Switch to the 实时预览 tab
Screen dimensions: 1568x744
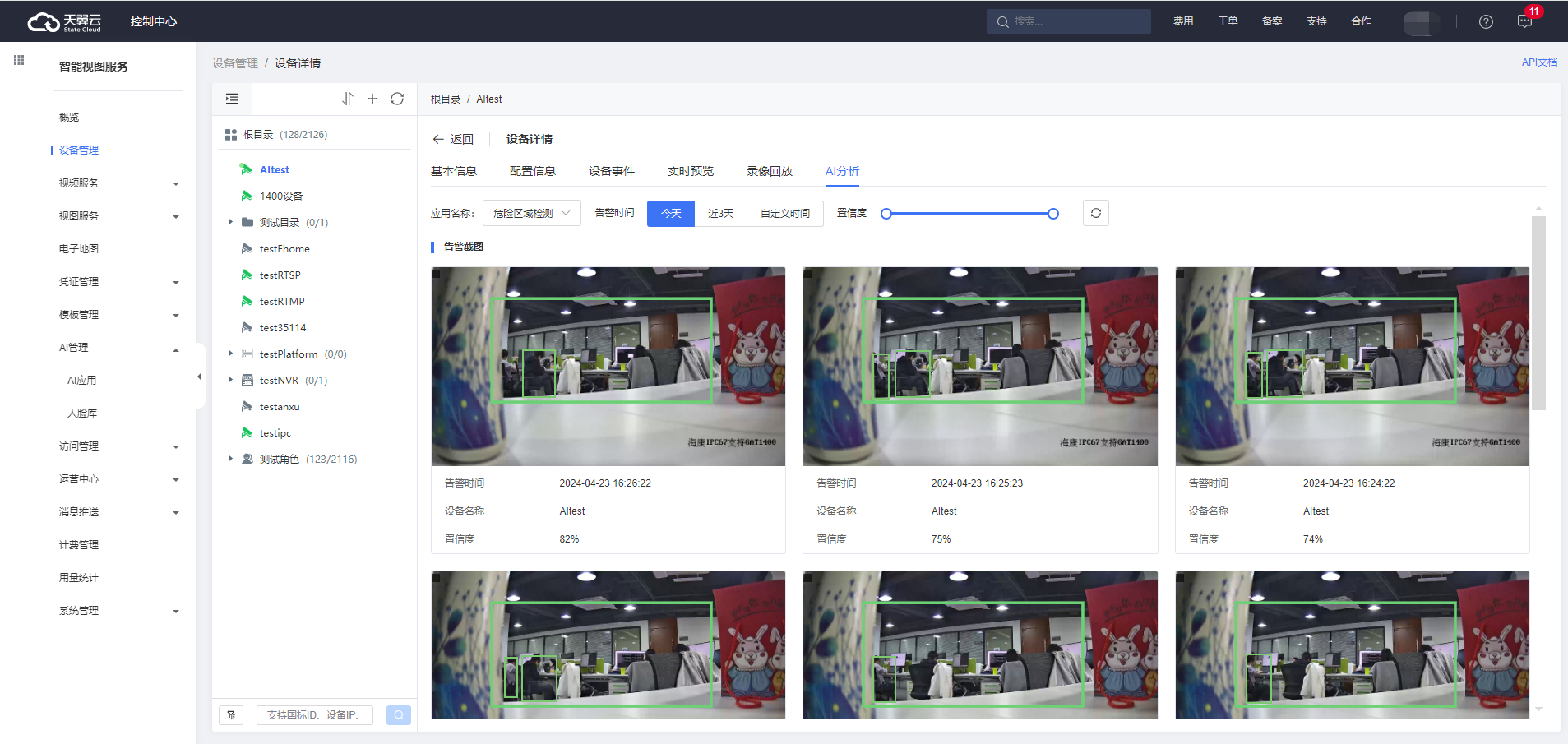point(691,171)
